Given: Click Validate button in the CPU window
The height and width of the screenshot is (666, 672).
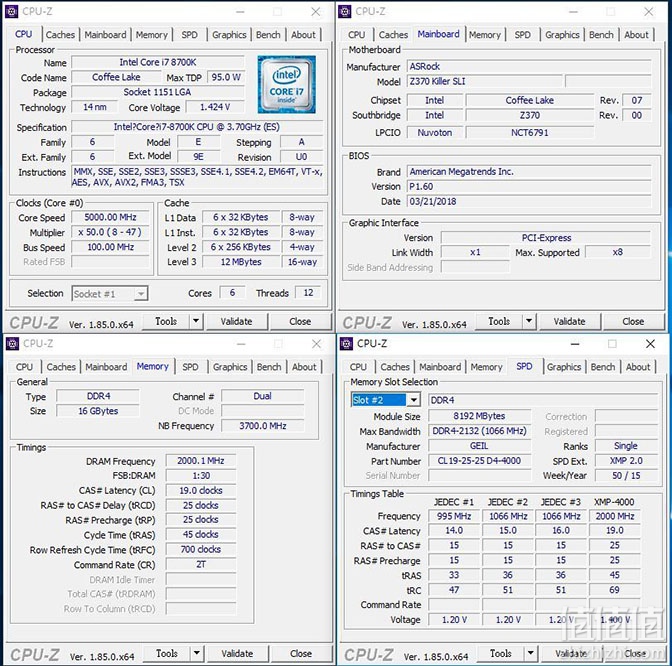Looking at the screenshot, I should 237,321.
